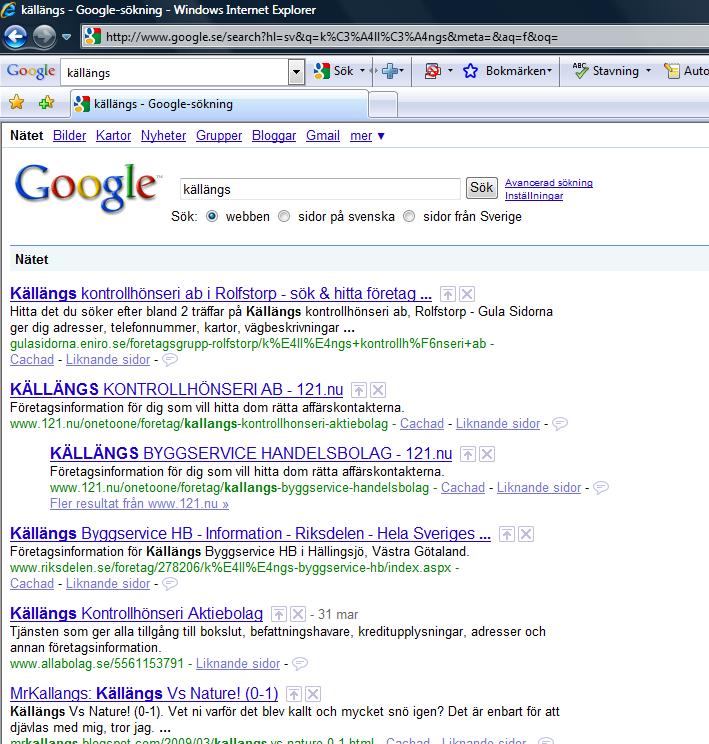Expand the 'mer' more services dropdown

pos(367,136)
